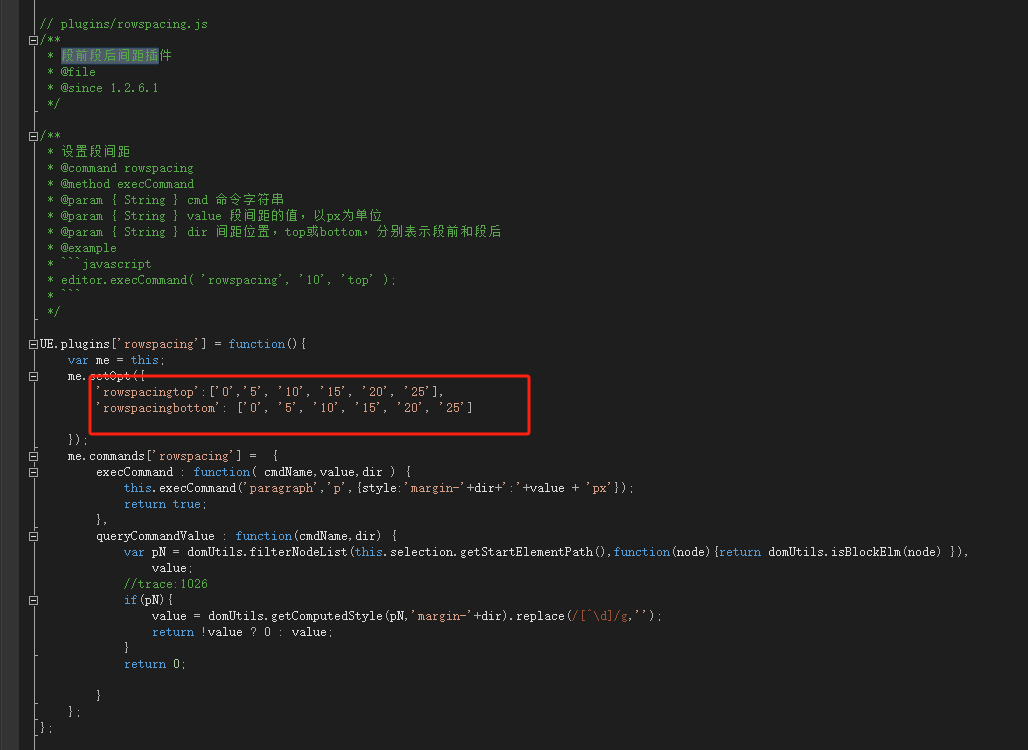Click the ```javascript line
Screen dimensions: 1028x750
106,264
